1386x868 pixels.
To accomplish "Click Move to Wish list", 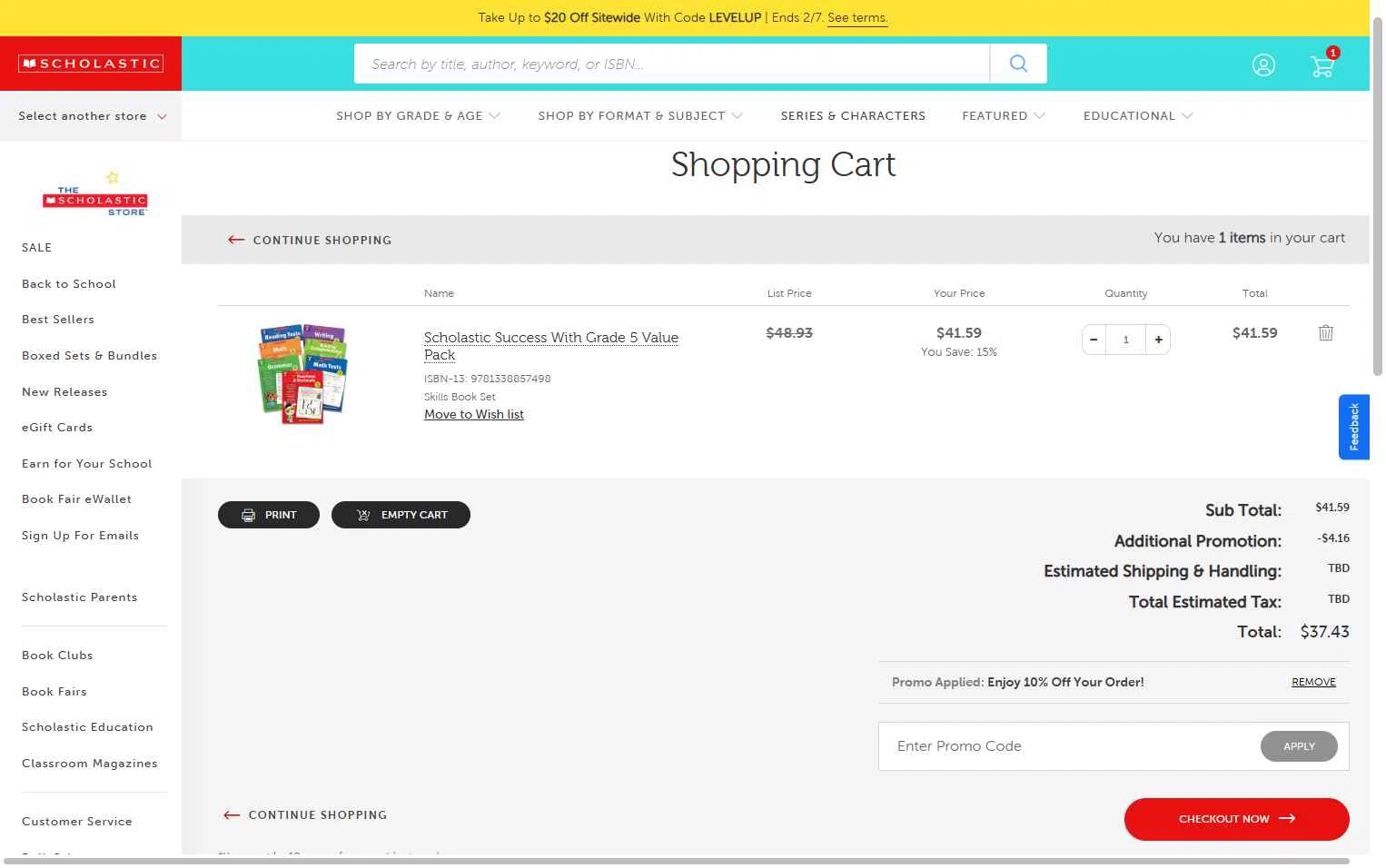I will [x=474, y=414].
